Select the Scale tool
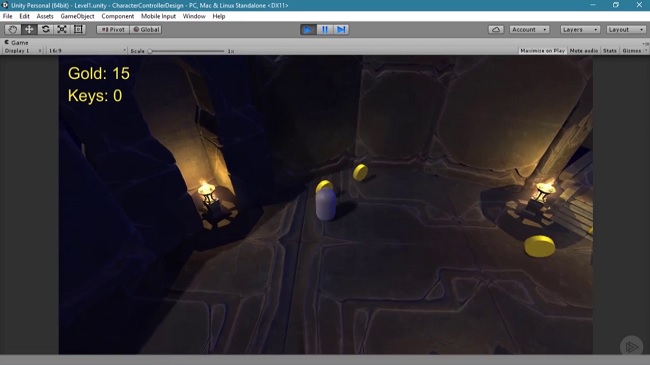Image resolution: width=650 pixels, height=365 pixels. [x=62, y=29]
